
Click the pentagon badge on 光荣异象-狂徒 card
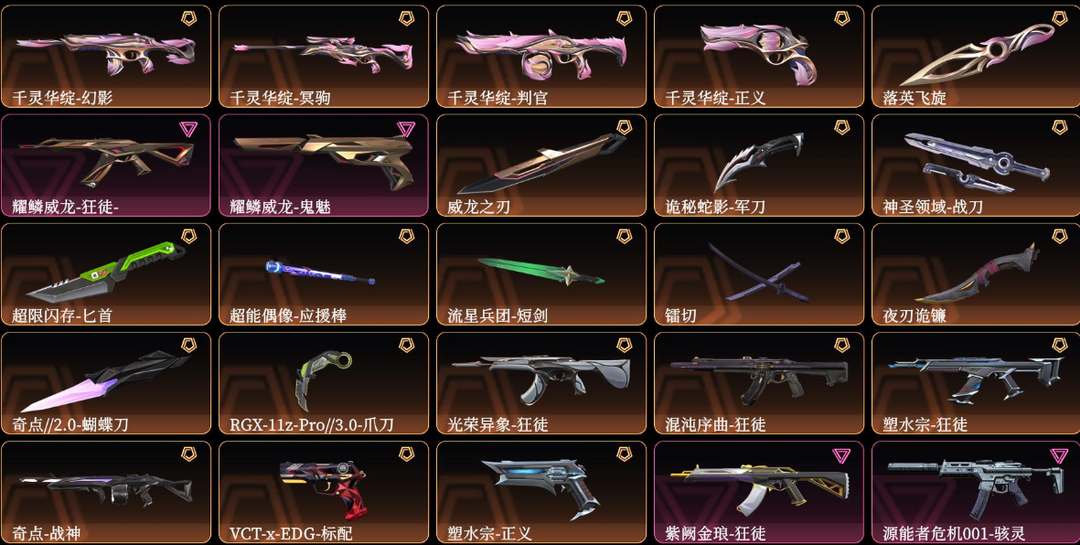[x=624, y=345]
